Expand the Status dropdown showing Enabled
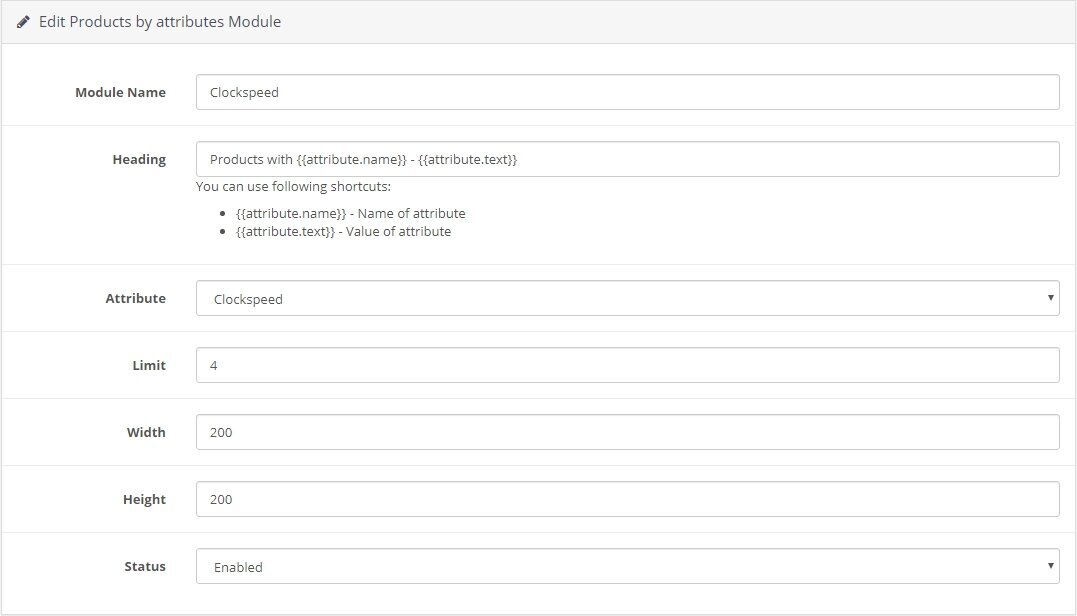Viewport: 1077px width, 616px height. pyautogui.click(x=627, y=566)
